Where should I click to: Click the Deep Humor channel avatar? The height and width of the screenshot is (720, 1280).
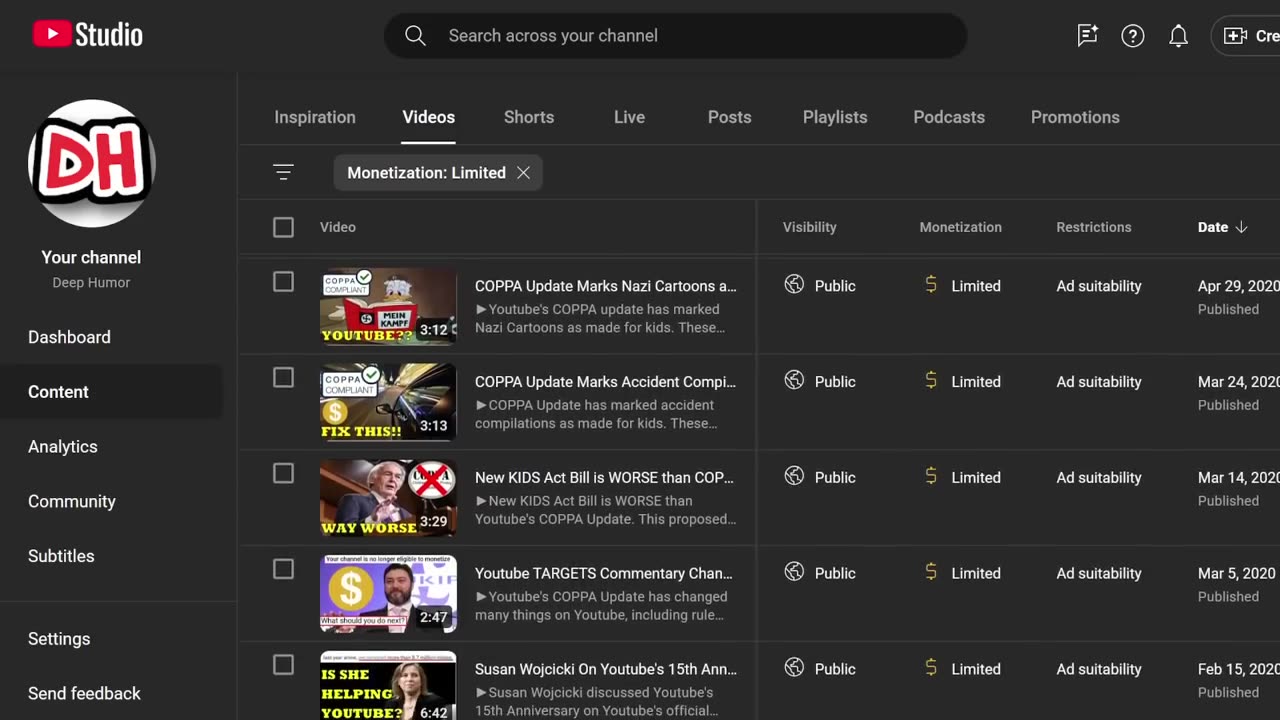(91, 163)
